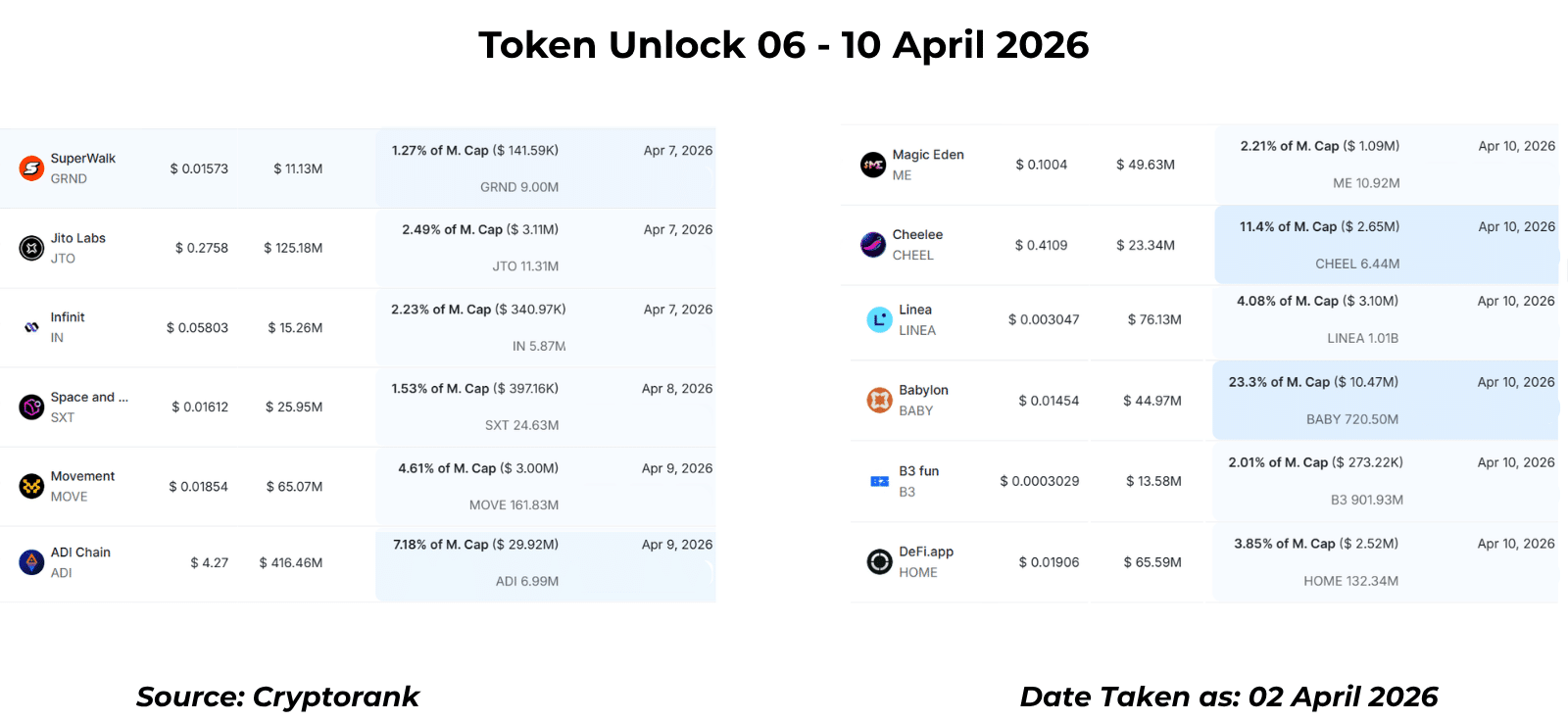Open the Linea token logo
The width and height of the screenshot is (1568, 721).
[880, 319]
